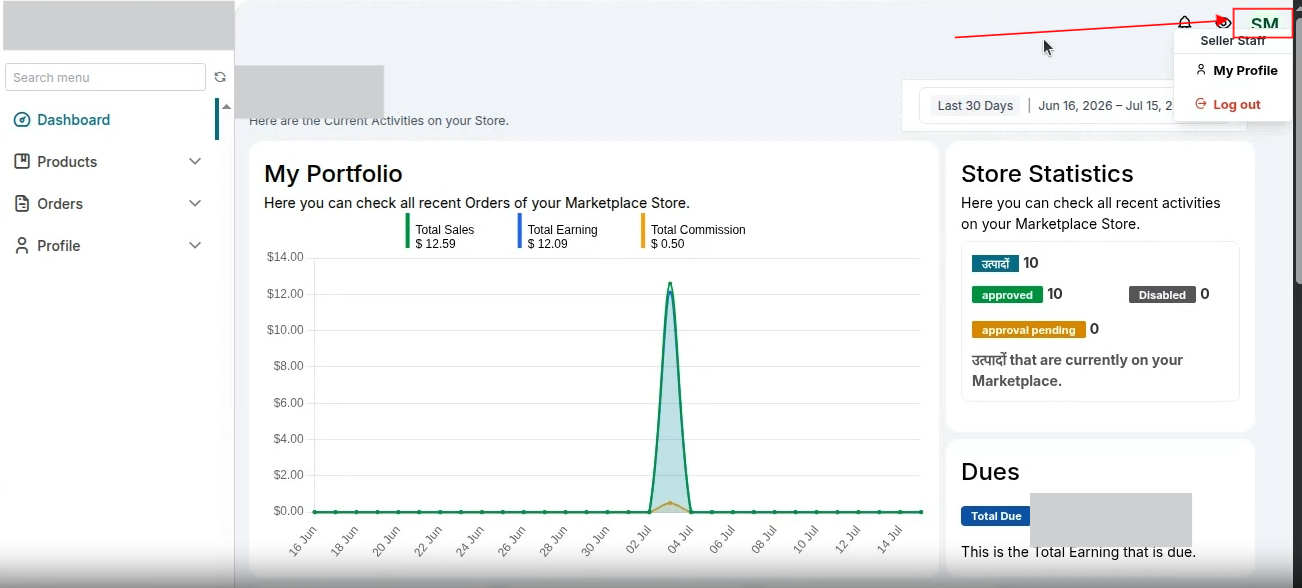Go to Dashboard in the sidebar
The height and width of the screenshot is (588, 1302).
click(x=73, y=120)
